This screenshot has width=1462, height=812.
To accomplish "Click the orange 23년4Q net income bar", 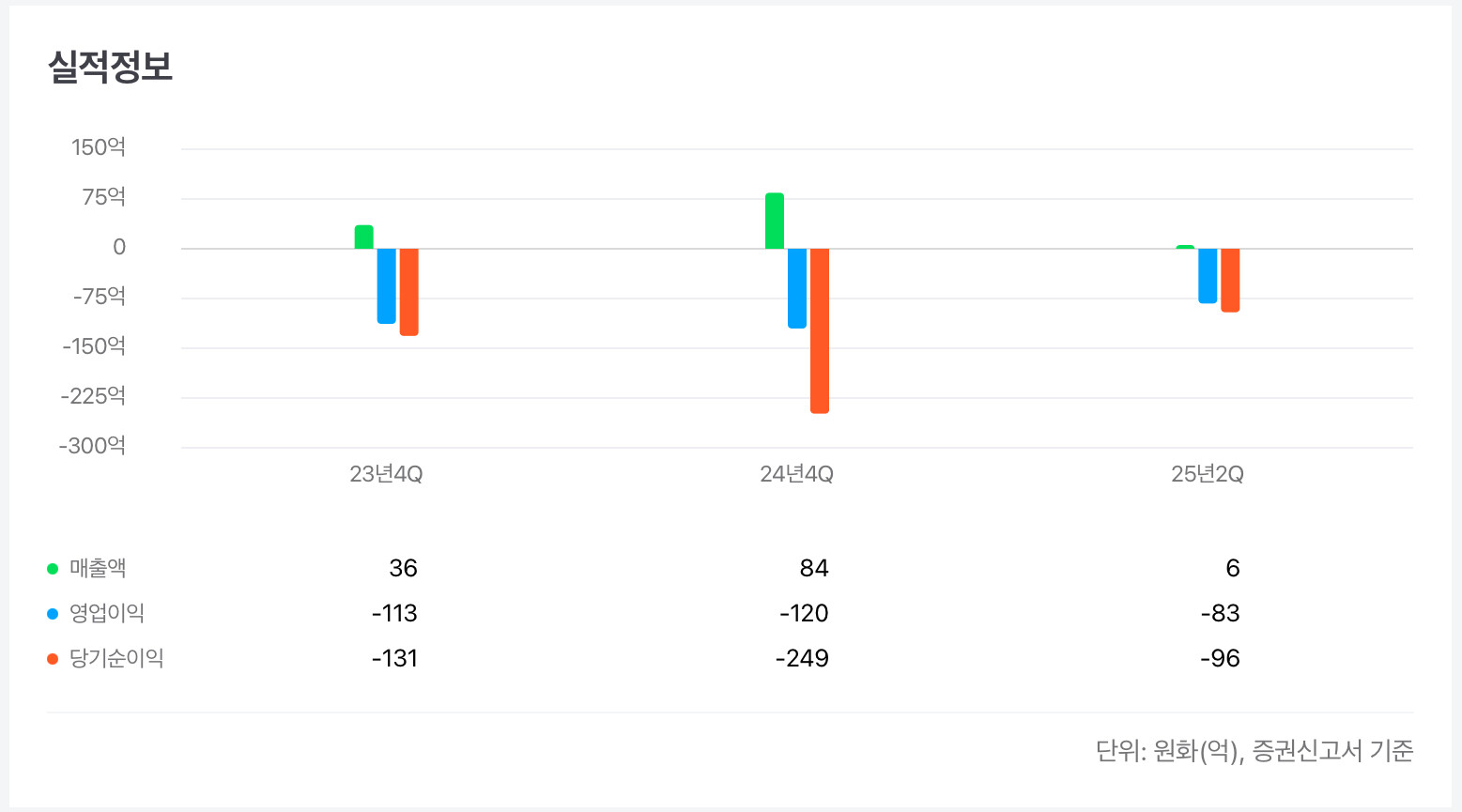I will click(x=408, y=291).
